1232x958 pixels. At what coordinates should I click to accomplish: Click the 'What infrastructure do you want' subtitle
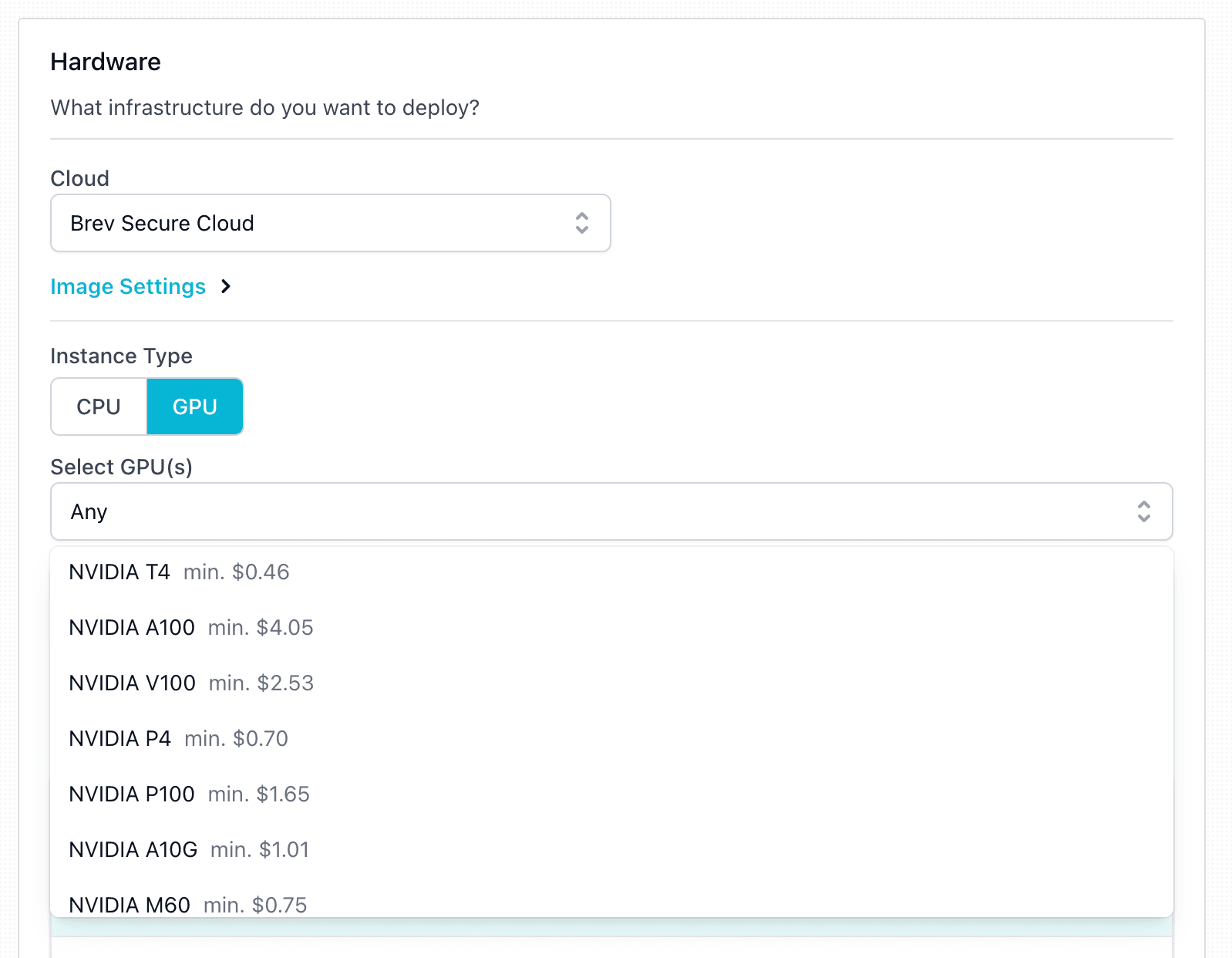click(x=264, y=107)
